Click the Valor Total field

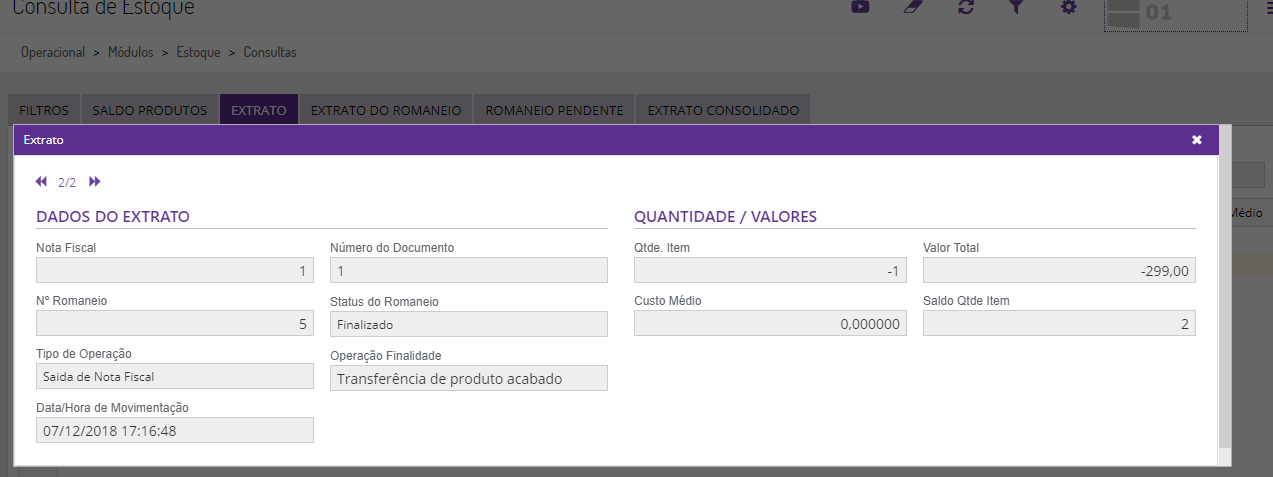coord(1059,271)
